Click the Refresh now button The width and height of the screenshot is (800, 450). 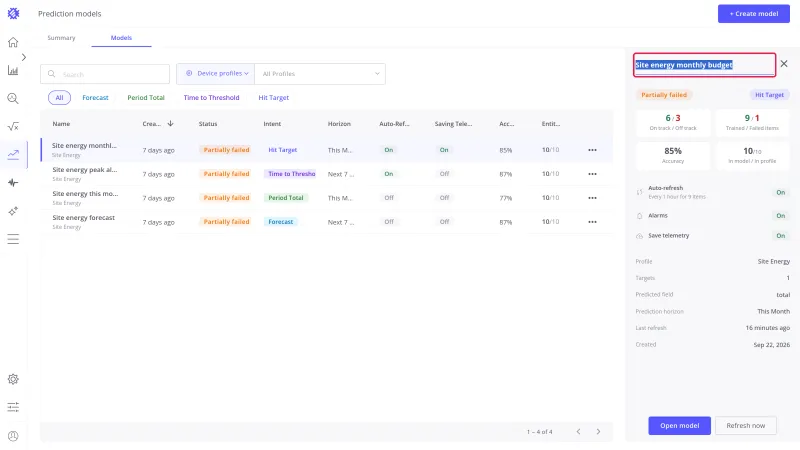[745, 426]
